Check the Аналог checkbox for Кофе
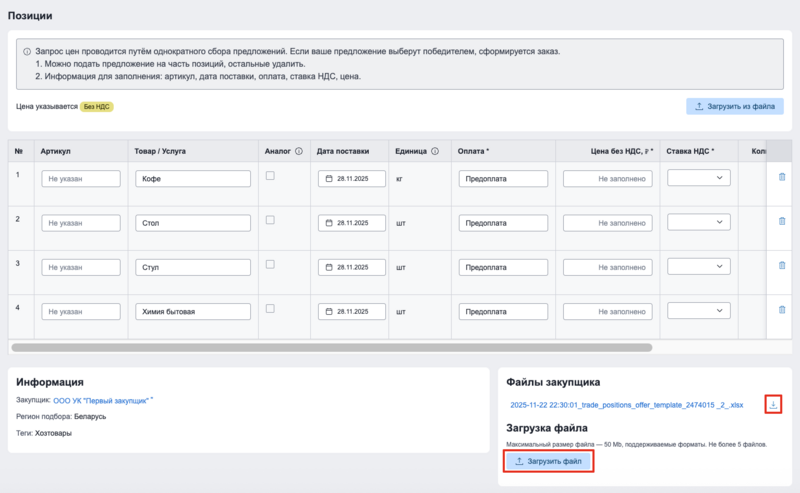The image size is (800, 493). click(x=270, y=176)
